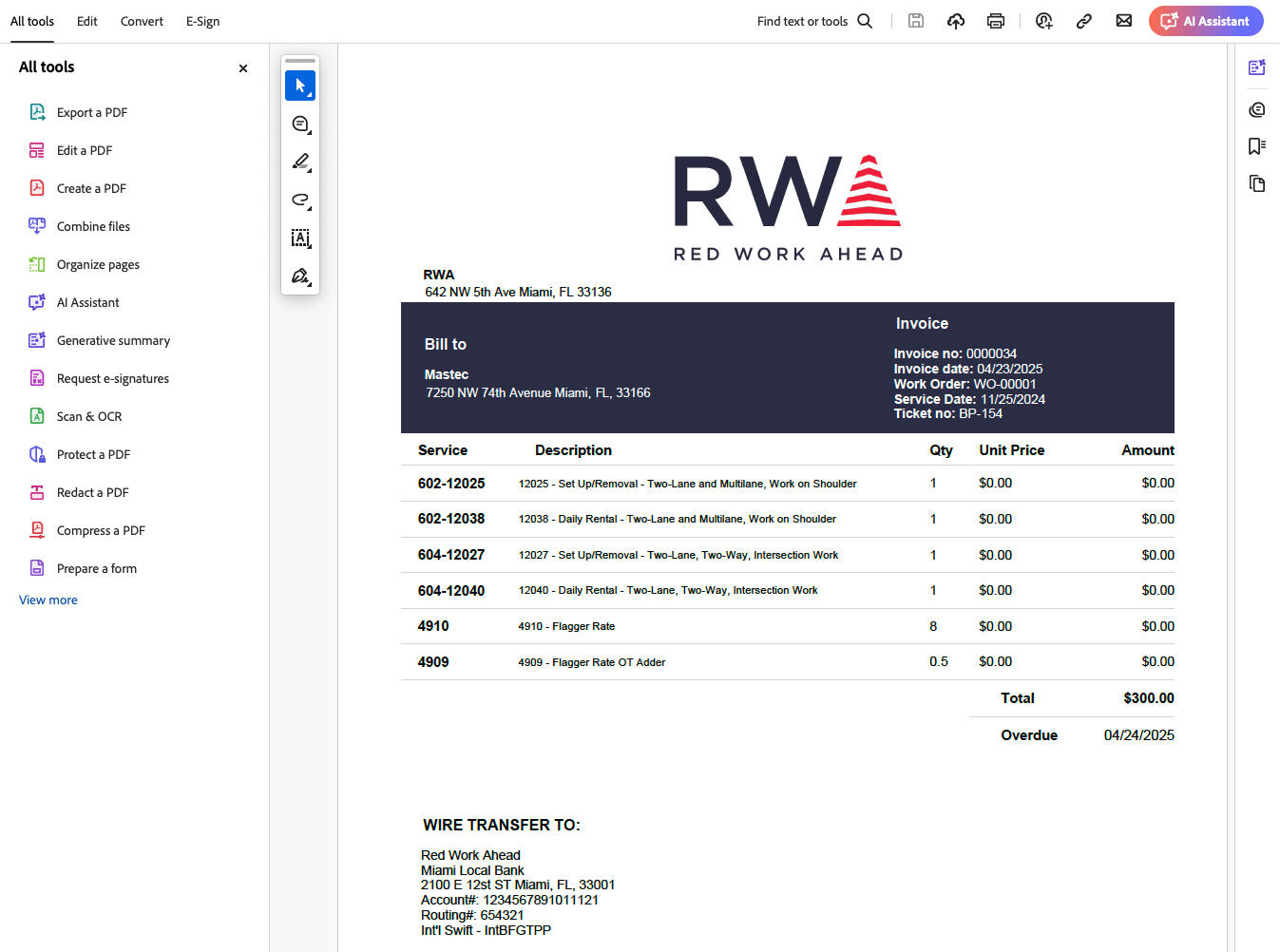Viewport: 1280px width, 952px height.
Task: Select the highlighter pen tool
Action: click(x=299, y=162)
